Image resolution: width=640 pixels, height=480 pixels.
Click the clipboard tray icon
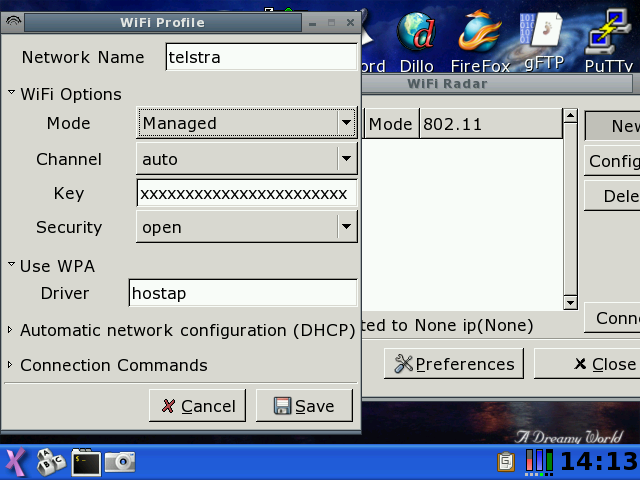click(x=508, y=462)
